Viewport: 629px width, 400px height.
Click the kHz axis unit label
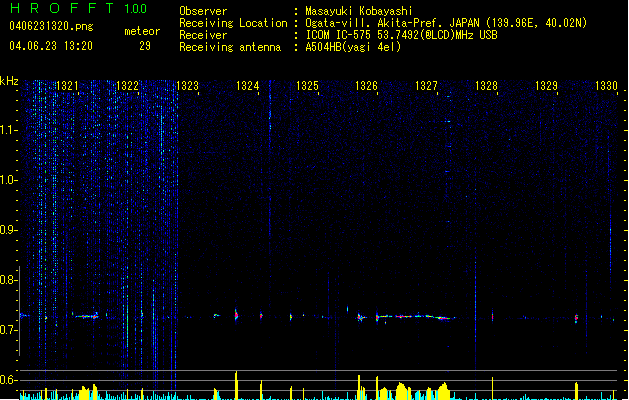coord(9,81)
